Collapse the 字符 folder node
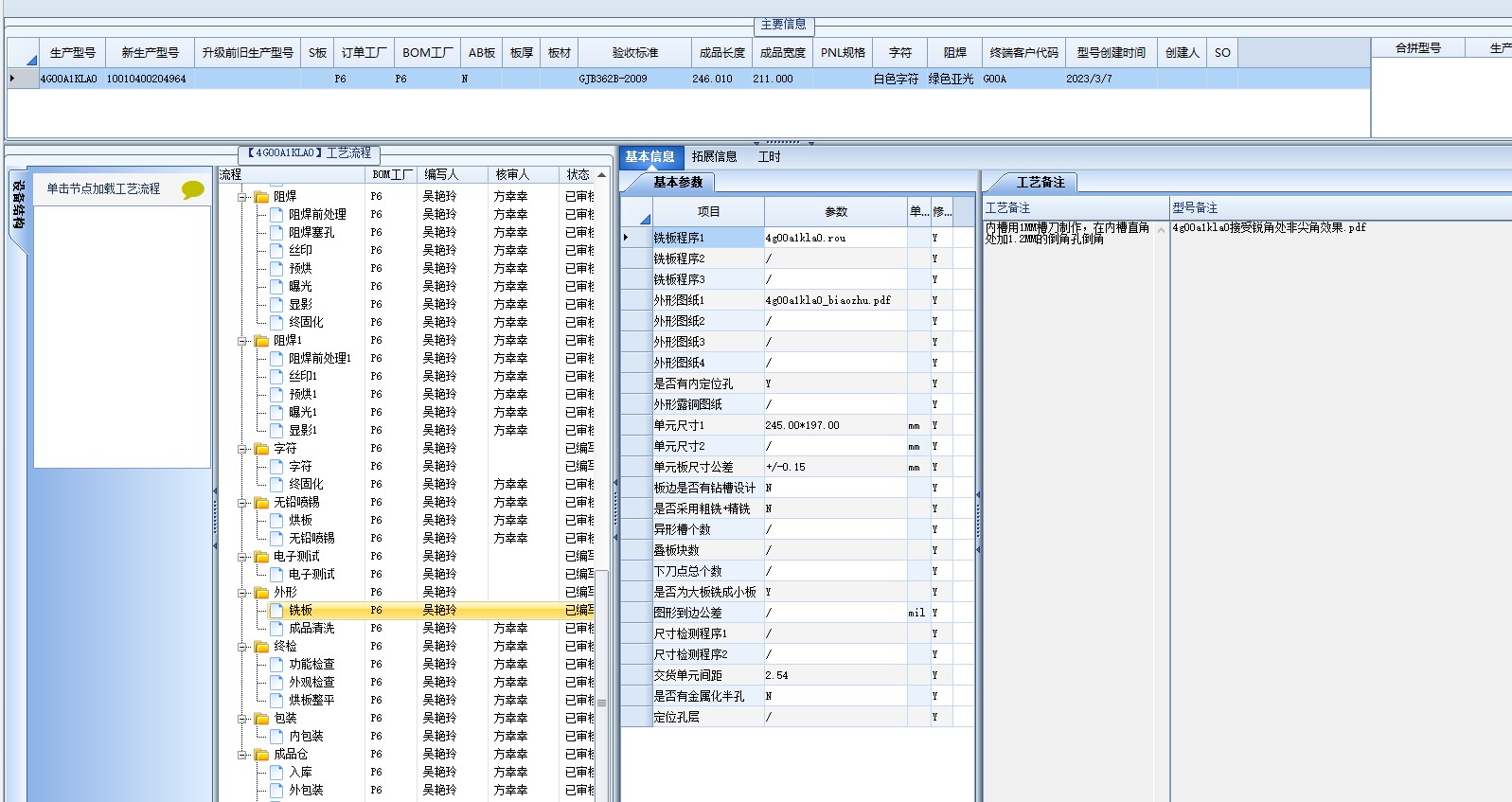The image size is (1512, 802). pos(242,449)
